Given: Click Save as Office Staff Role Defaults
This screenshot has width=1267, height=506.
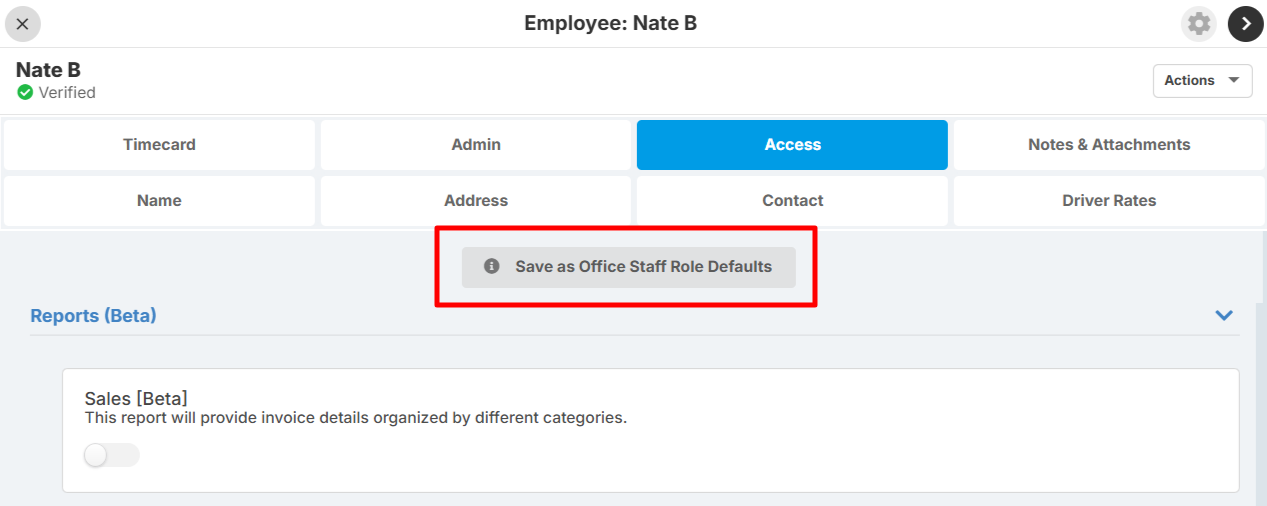Looking at the screenshot, I should pos(628,267).
